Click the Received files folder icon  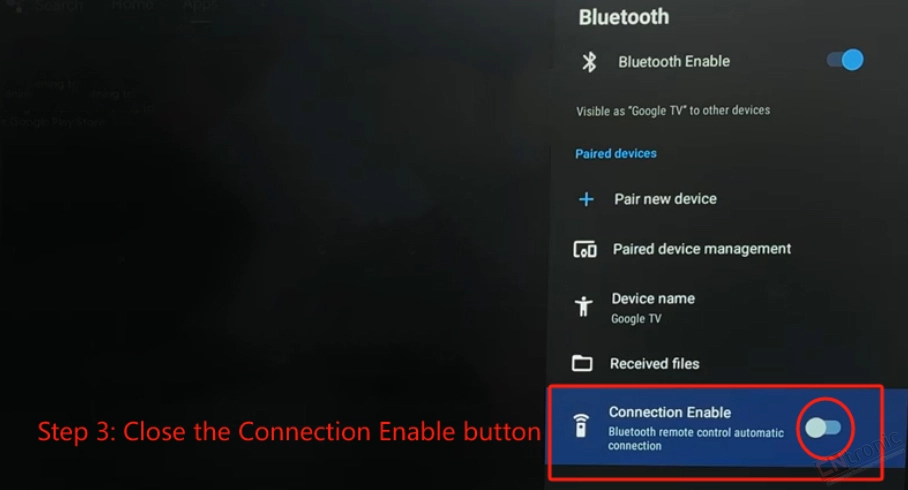pyautogui.click(x=582, y=363)
